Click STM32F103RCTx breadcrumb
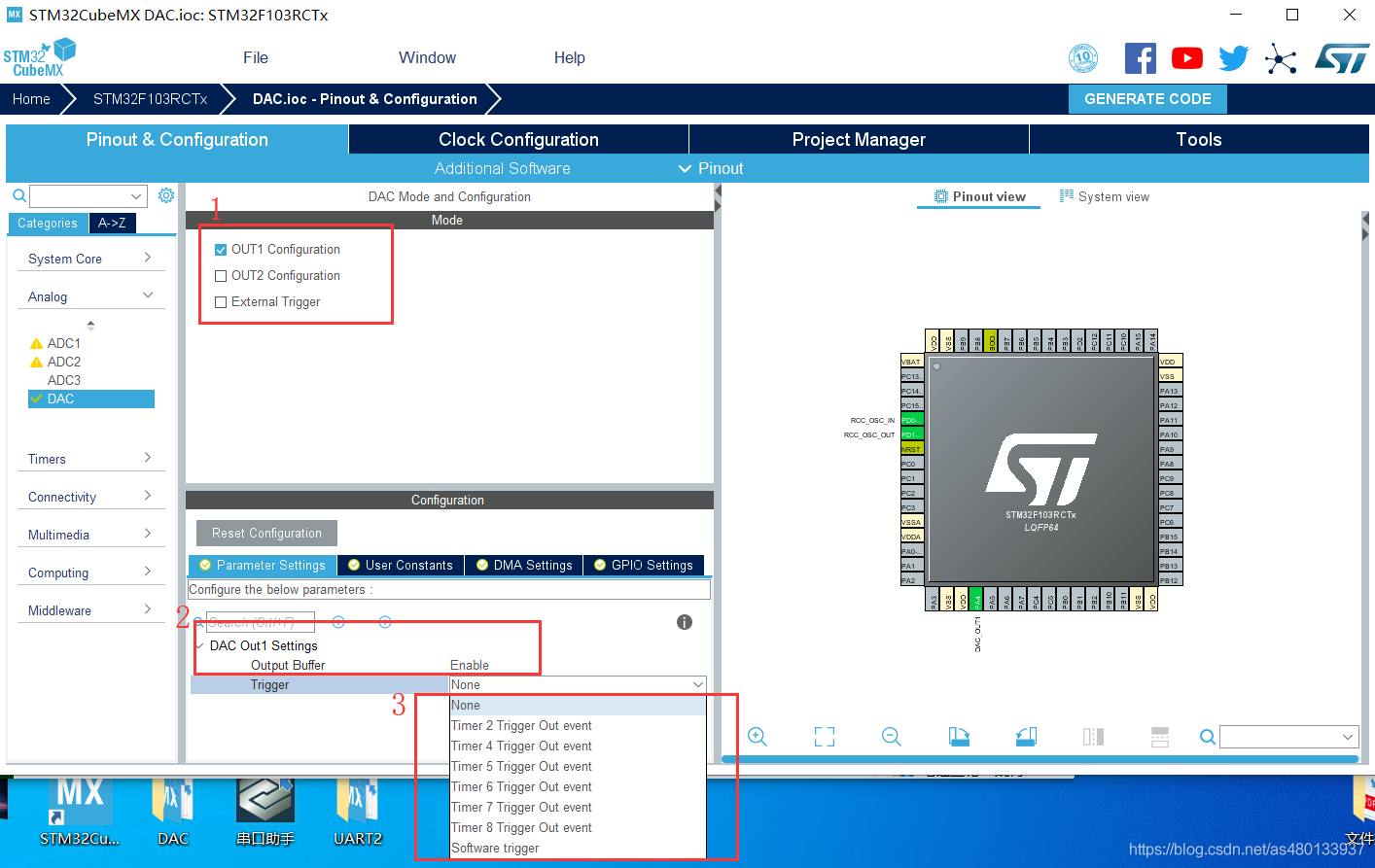Image resolution: width=1375 pixels, height=868 pixels. (150, 99)
